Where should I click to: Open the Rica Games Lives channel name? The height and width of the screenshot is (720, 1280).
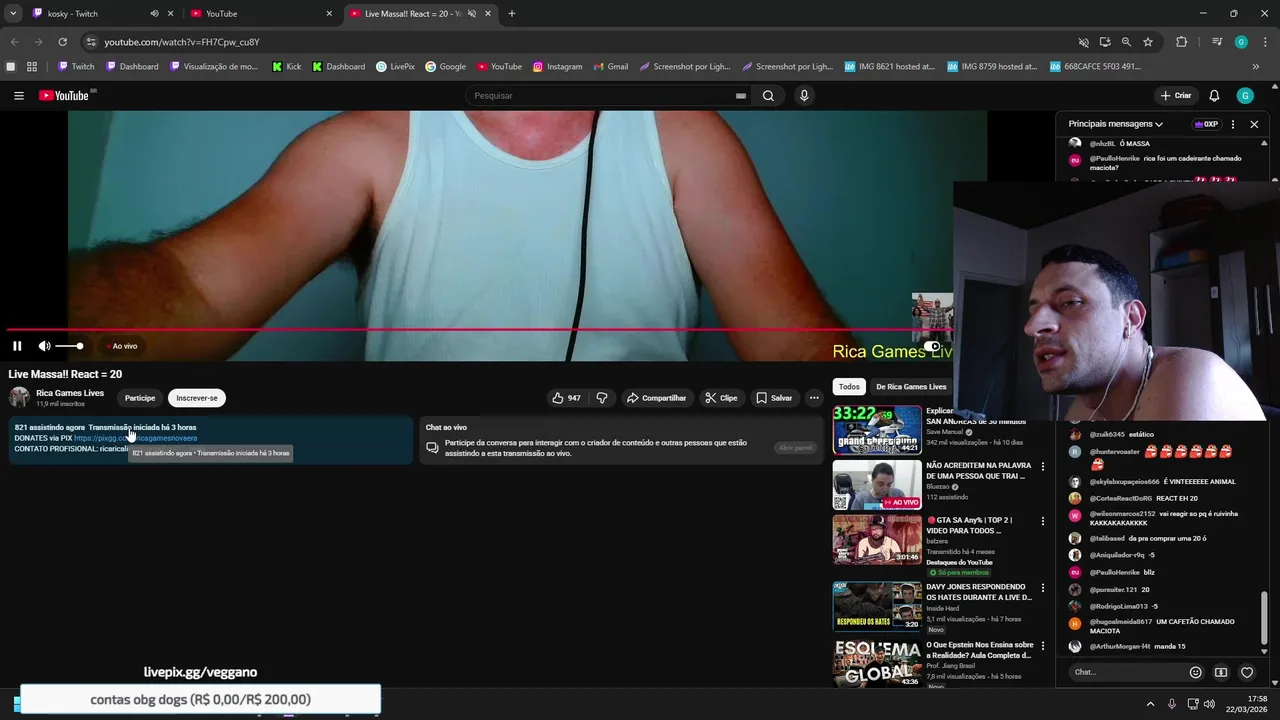(70, 393)
